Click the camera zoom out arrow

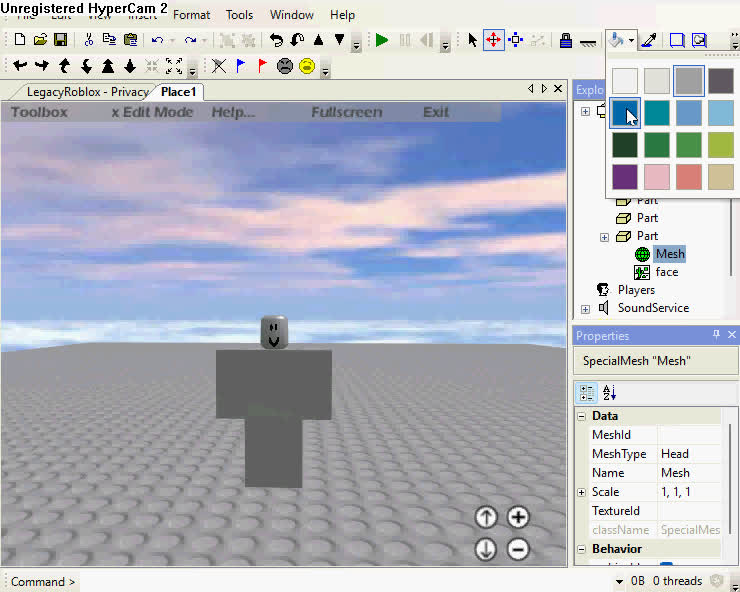(130, 66)
